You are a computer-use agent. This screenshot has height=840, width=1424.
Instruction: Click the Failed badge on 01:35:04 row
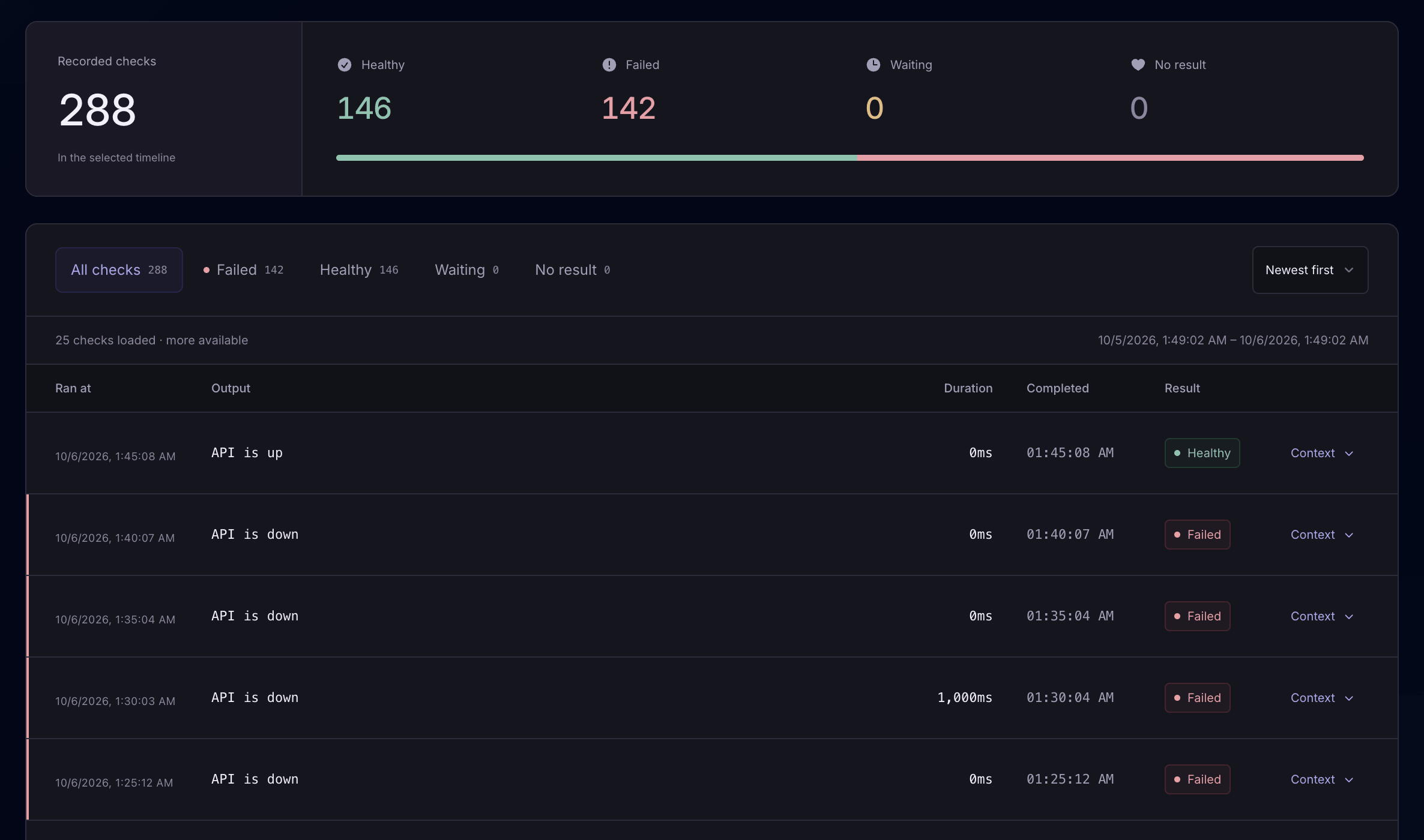click(x=1198, y=616)
